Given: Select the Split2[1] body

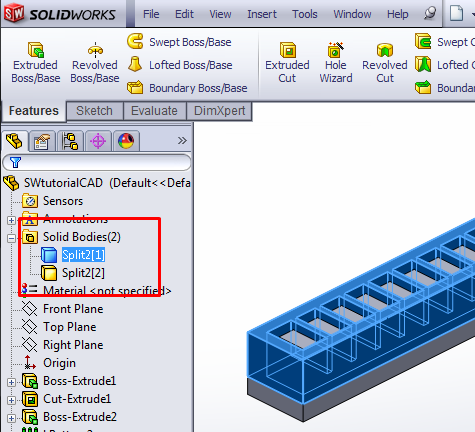Looking at the screenshot, I should coord(83,255).
